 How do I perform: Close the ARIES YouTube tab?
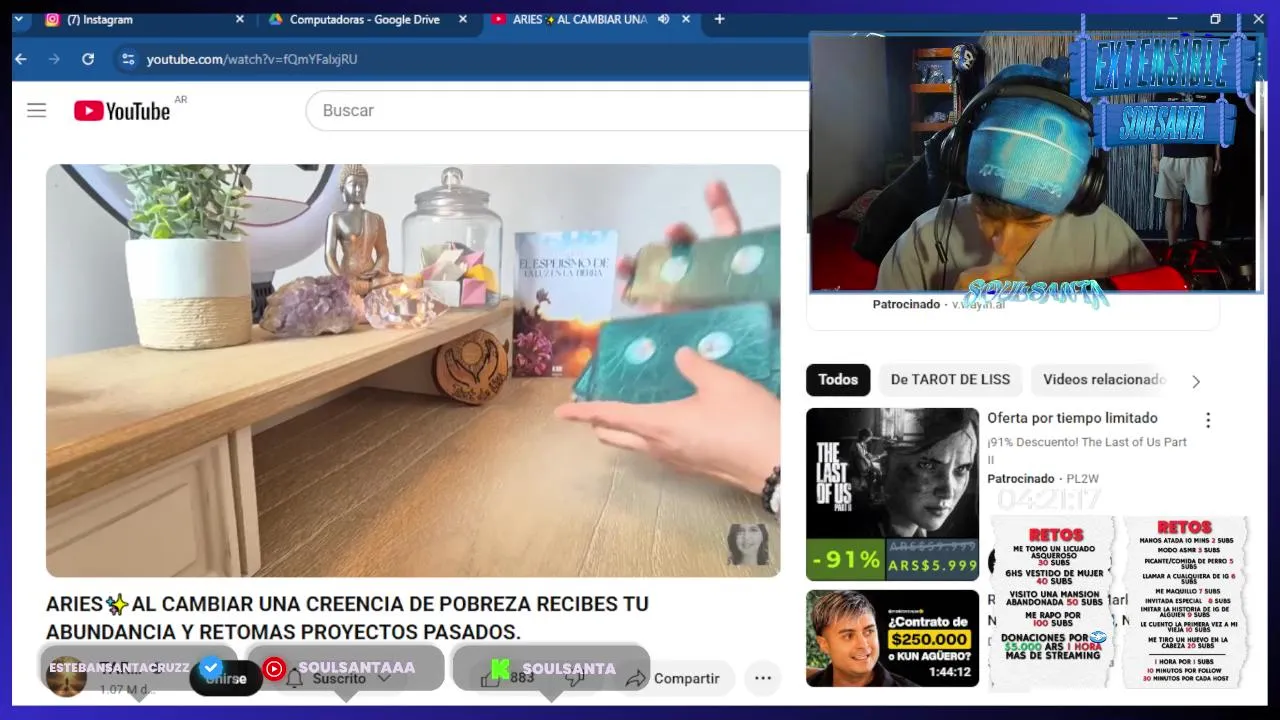tap(686, 19)
